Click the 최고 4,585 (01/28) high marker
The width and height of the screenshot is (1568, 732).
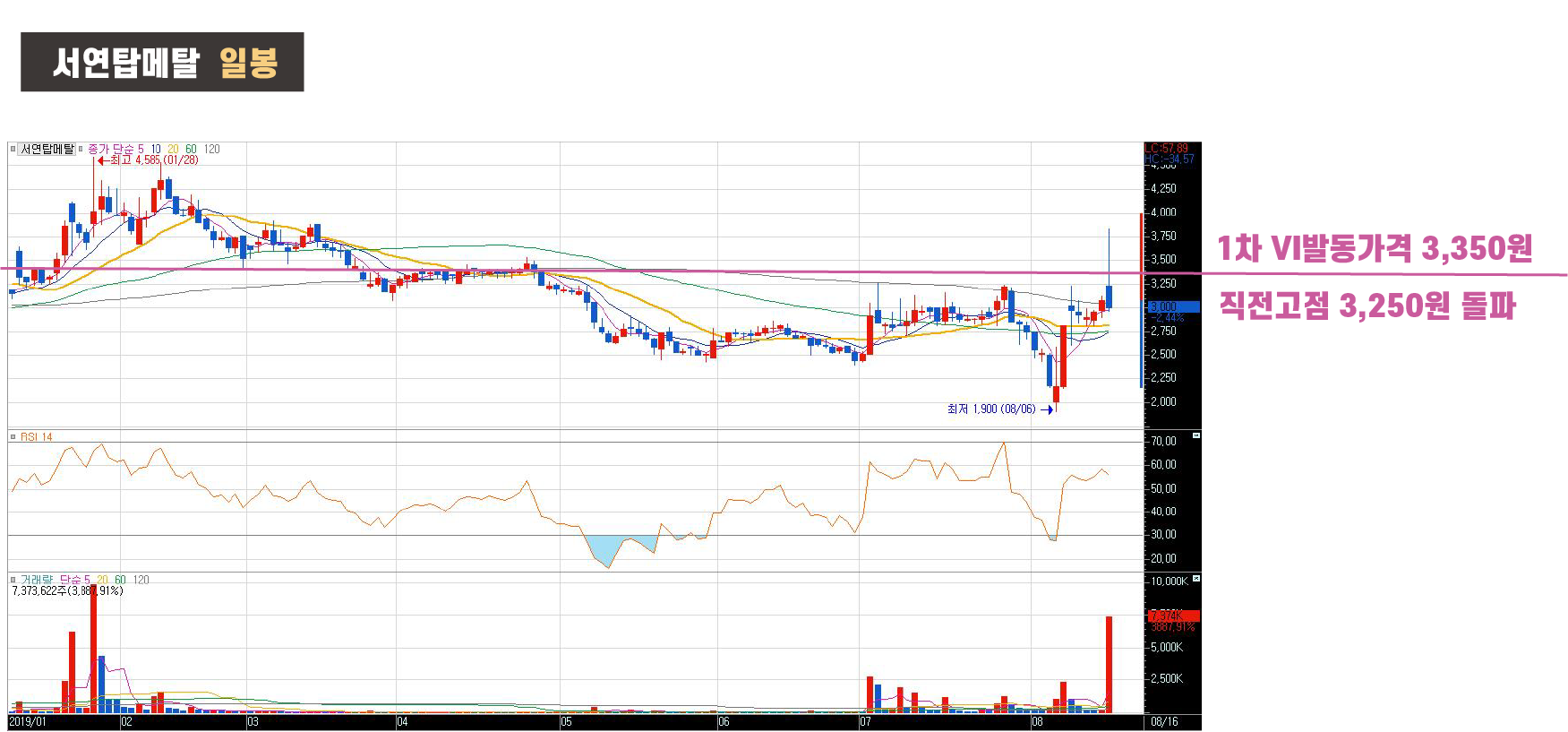[x=148, y=160]
